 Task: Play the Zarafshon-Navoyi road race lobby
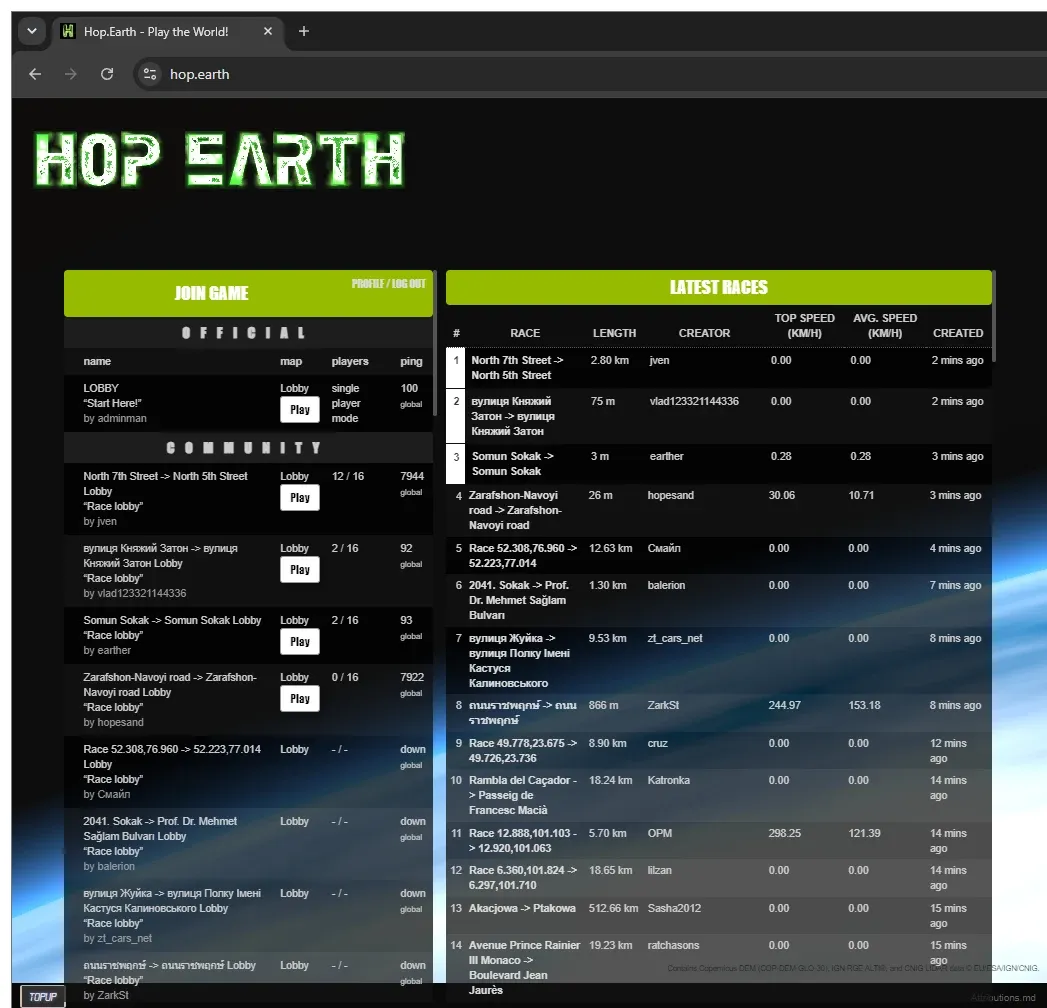(300, 699)
